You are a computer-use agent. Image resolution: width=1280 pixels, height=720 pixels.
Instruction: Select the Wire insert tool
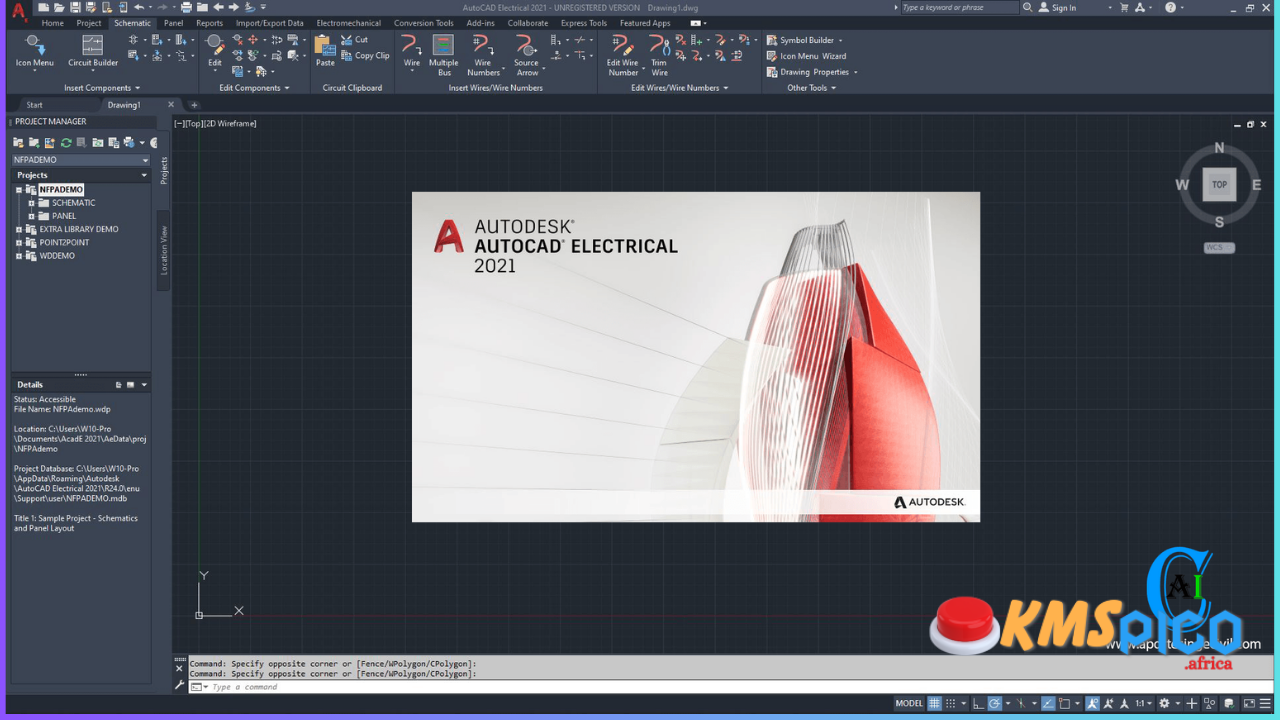[412, 52]
